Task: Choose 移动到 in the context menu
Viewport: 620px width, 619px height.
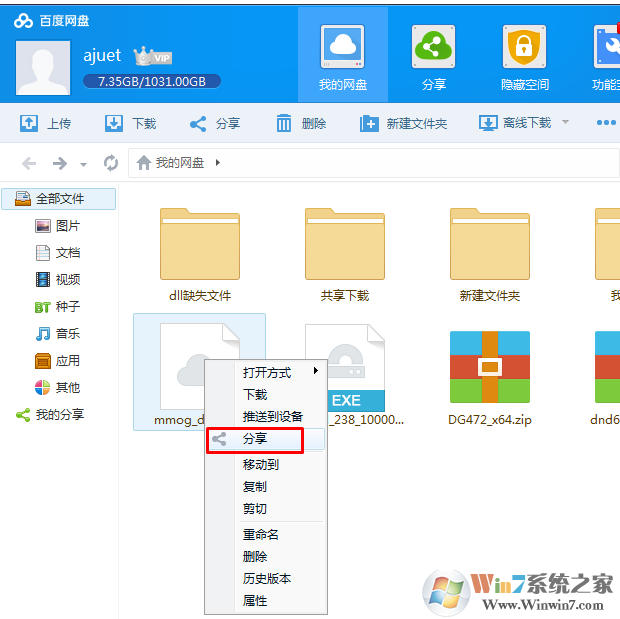Action: click(266, 464)
